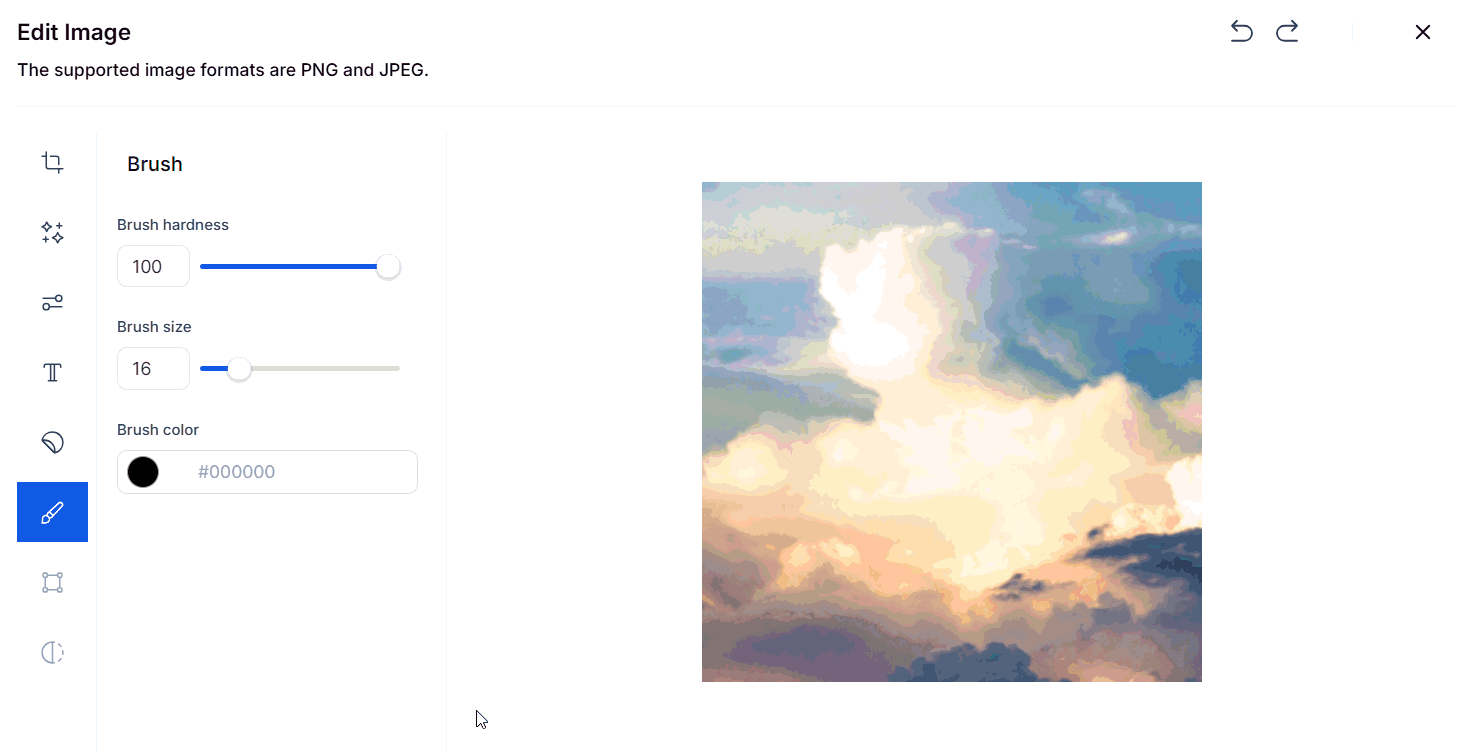The width and height of the screenshot is (1468, 752).
Task: Open the Adjustments sliders tool
Action: pyautogui.click(x=52, y=302)
